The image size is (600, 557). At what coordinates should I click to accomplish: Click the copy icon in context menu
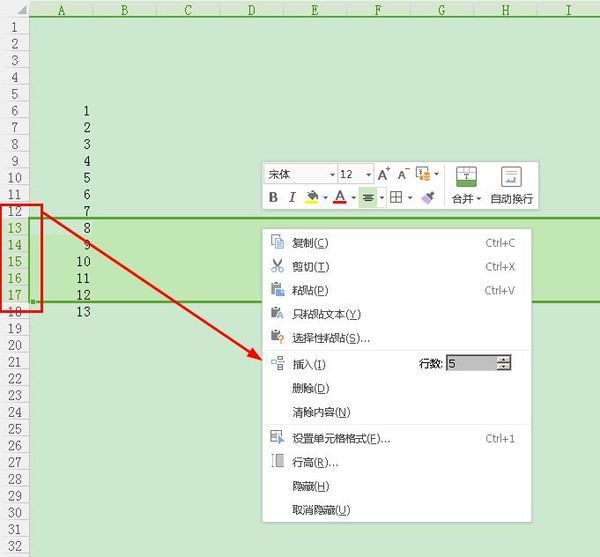(x=277, y=242)
